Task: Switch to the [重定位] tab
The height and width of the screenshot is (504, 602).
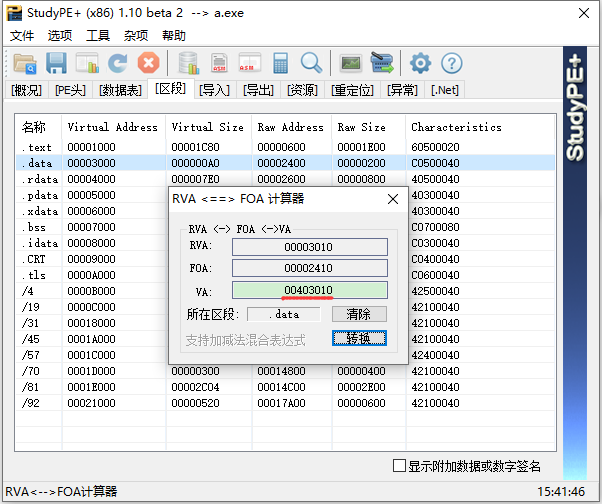Action: tap(352, 90)
